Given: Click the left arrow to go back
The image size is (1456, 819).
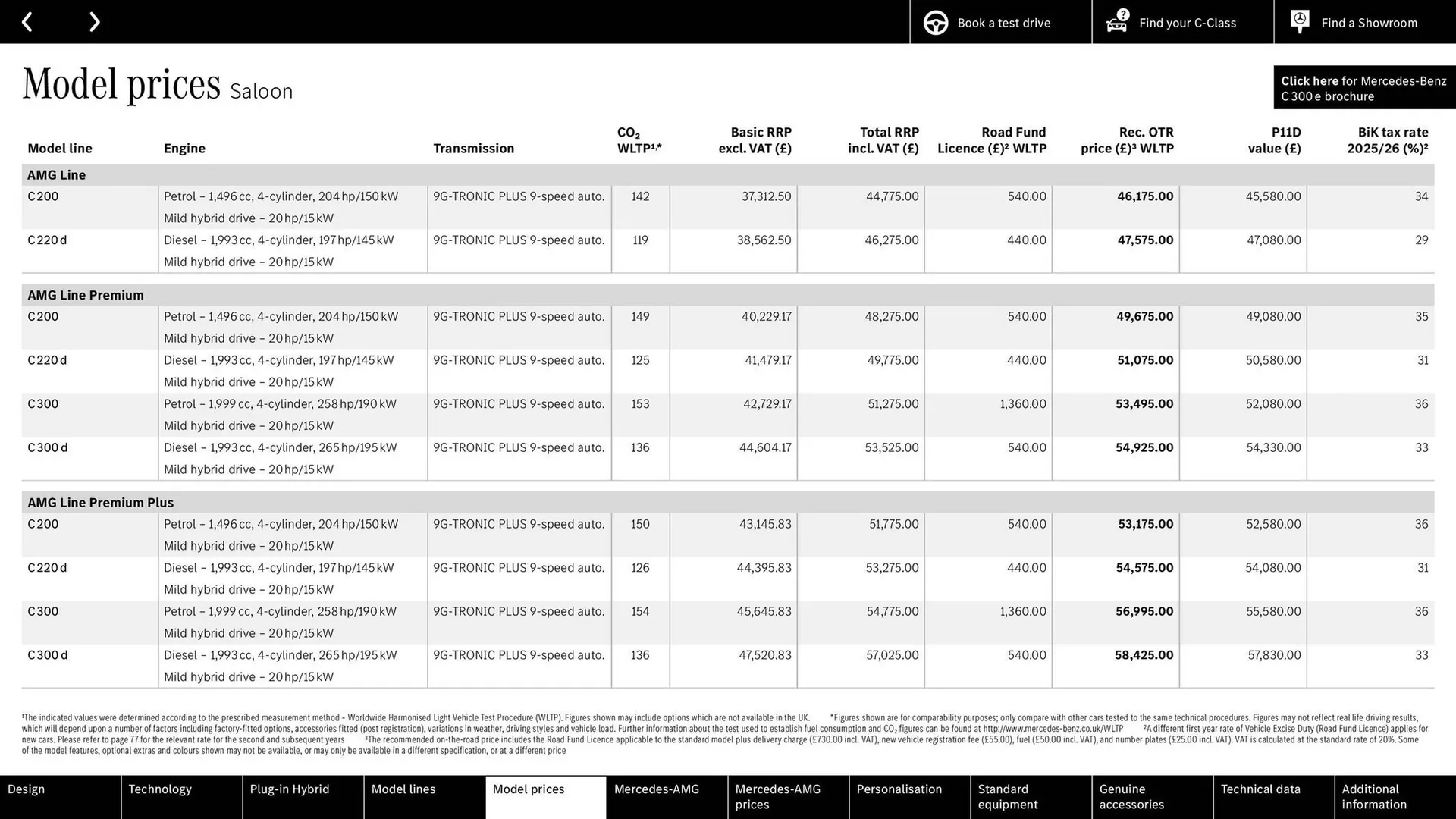Looking at the screenshot, I should (28, 21).
